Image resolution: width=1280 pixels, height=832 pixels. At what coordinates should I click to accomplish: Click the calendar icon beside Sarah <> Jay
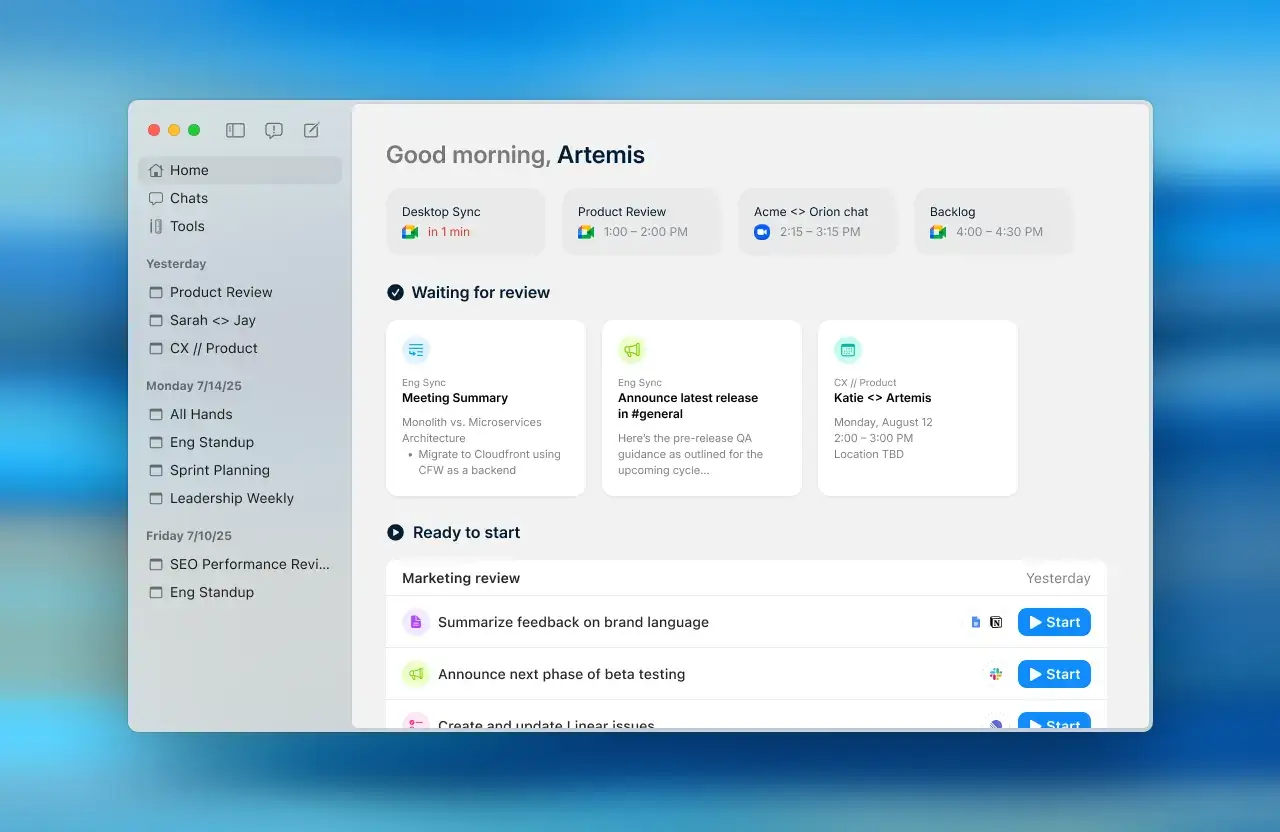click(155, 320)
